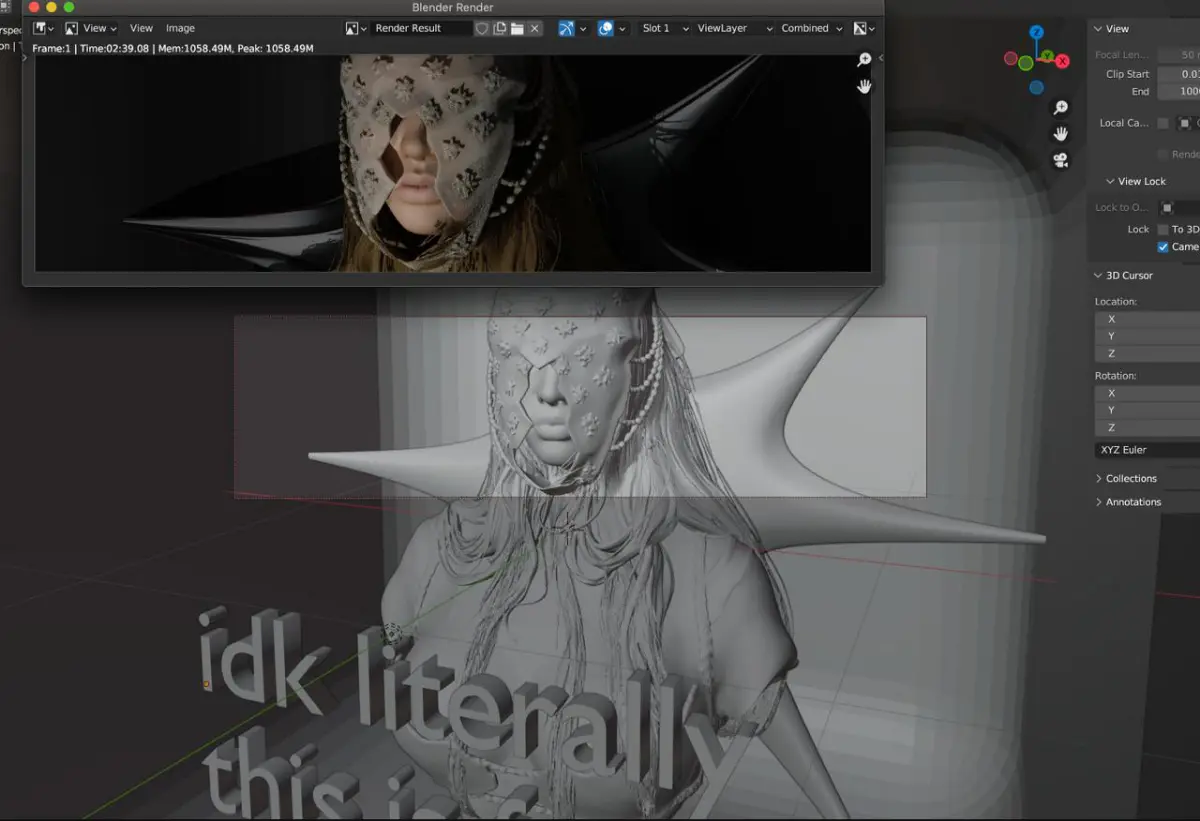Click the blue Z axis on navigation gizmo
Image resolution: width=1200 pixels, height=821 pixels.
(1037, 33)
